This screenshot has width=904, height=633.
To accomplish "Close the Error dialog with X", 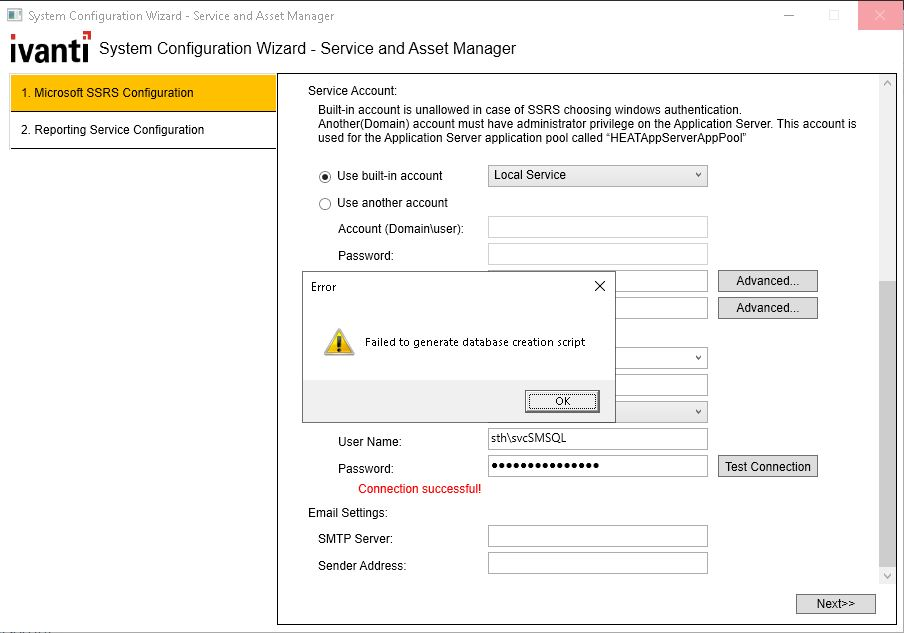I will [600, 287].
